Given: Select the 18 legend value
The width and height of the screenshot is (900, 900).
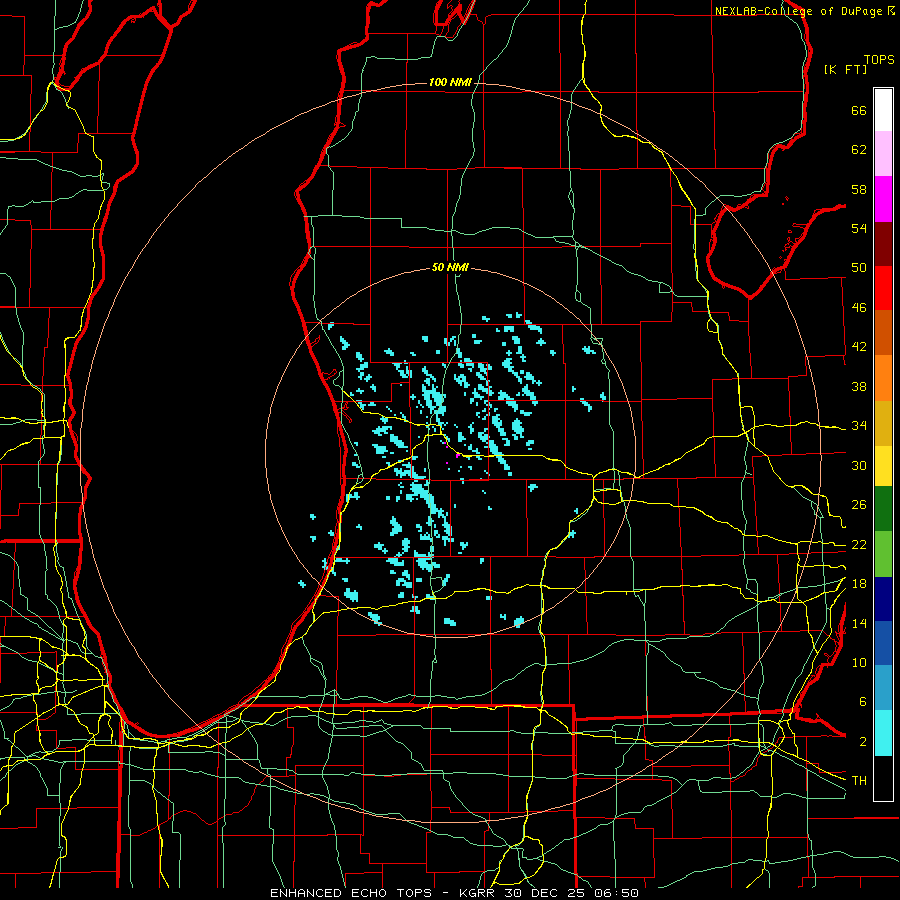Looking at the screenshot, I should [859, 584].
